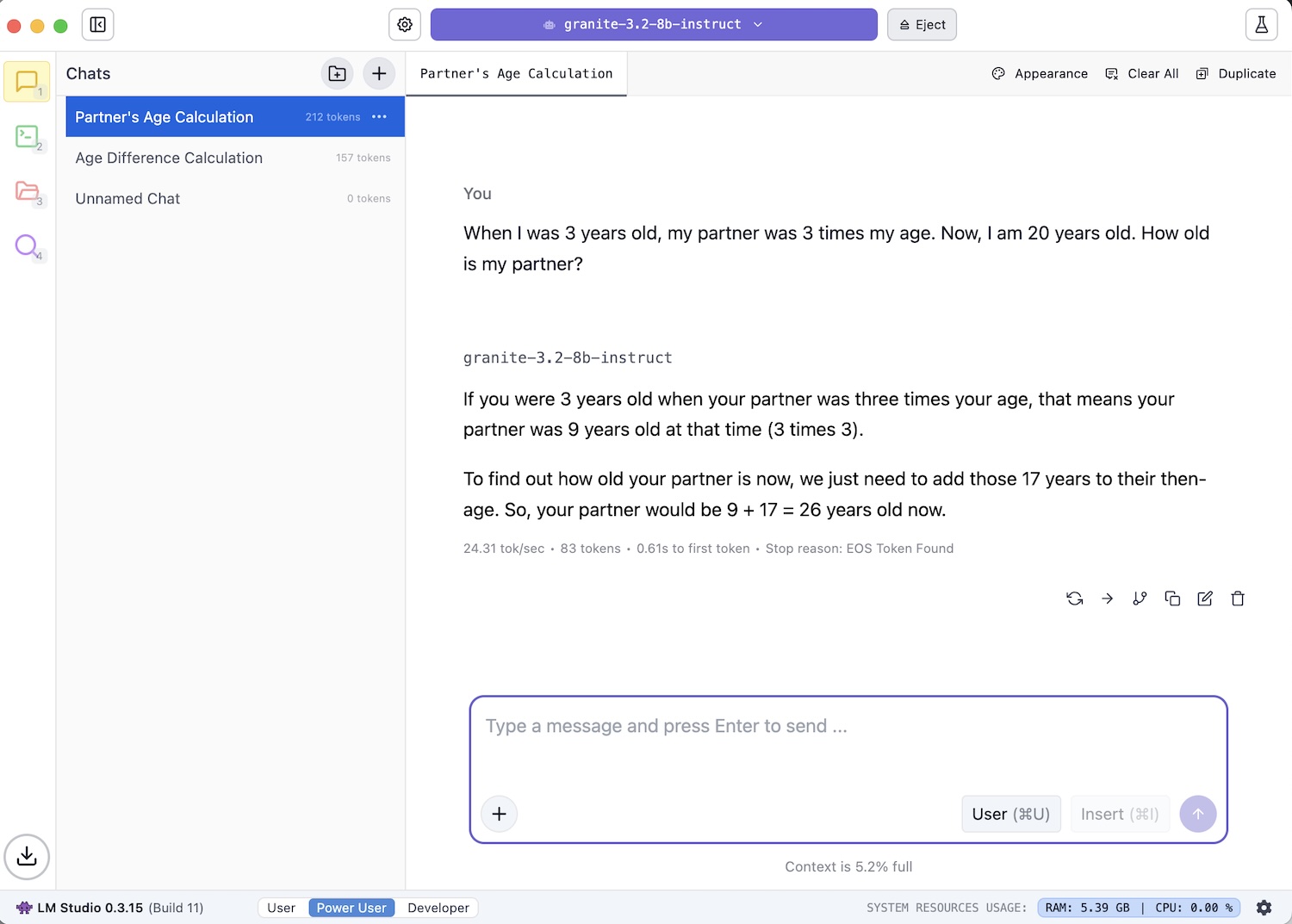
Task: Switch to Developer mode
Action: (438, 908)
